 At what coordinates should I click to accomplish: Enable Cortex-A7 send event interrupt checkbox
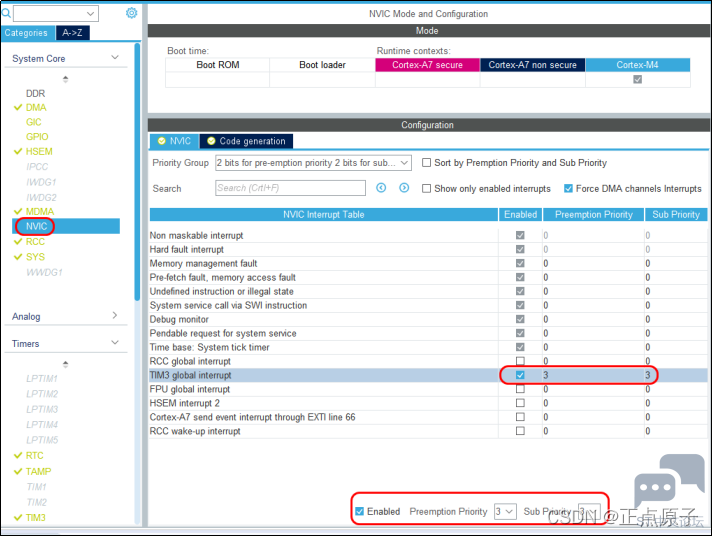[520, 417]
